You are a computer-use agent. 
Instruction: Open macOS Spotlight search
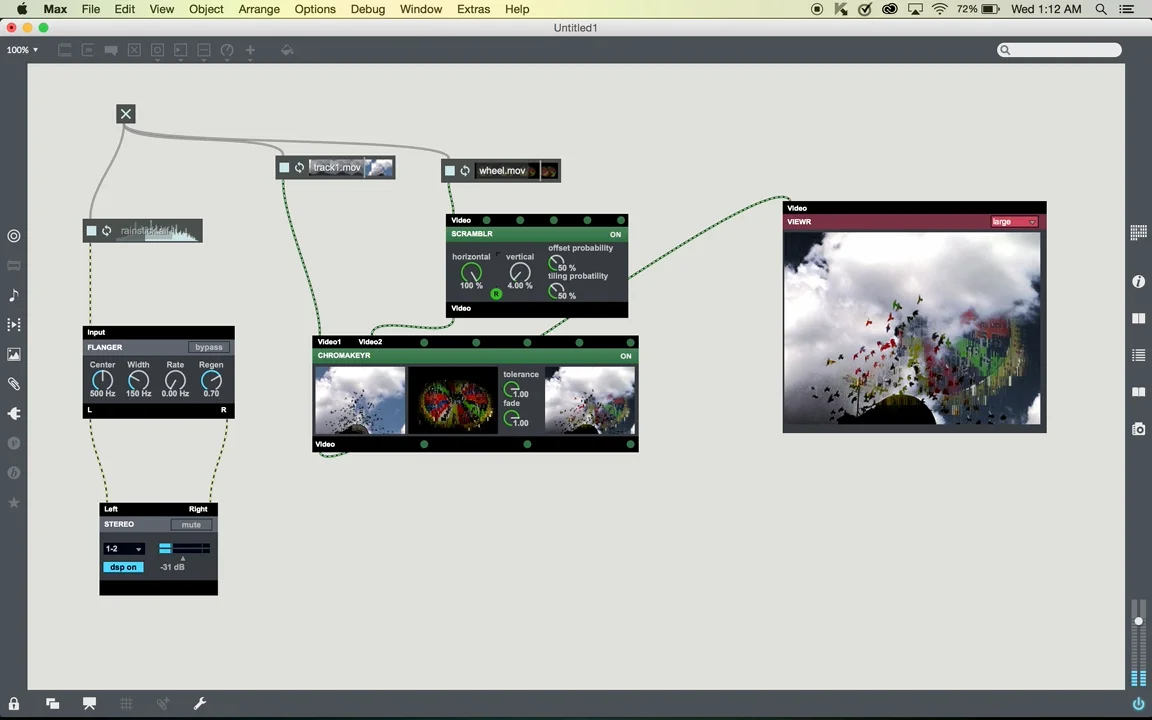(x=1101, y=9)
